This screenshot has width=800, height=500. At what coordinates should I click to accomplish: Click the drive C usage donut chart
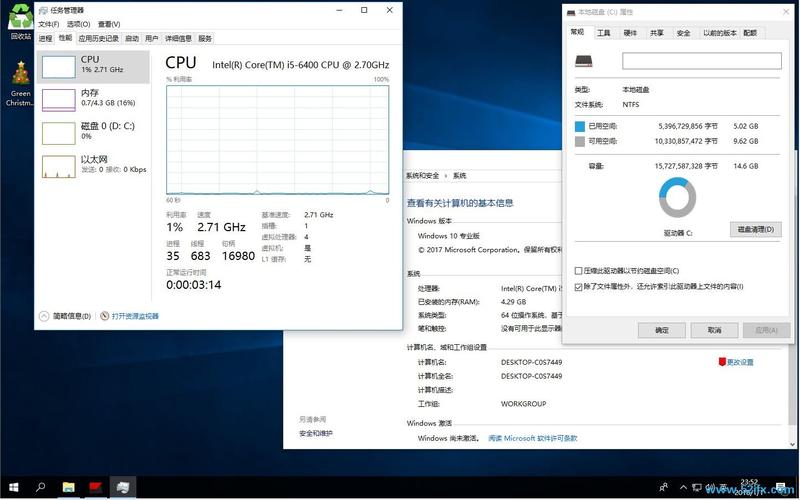(x=678, y=197)
